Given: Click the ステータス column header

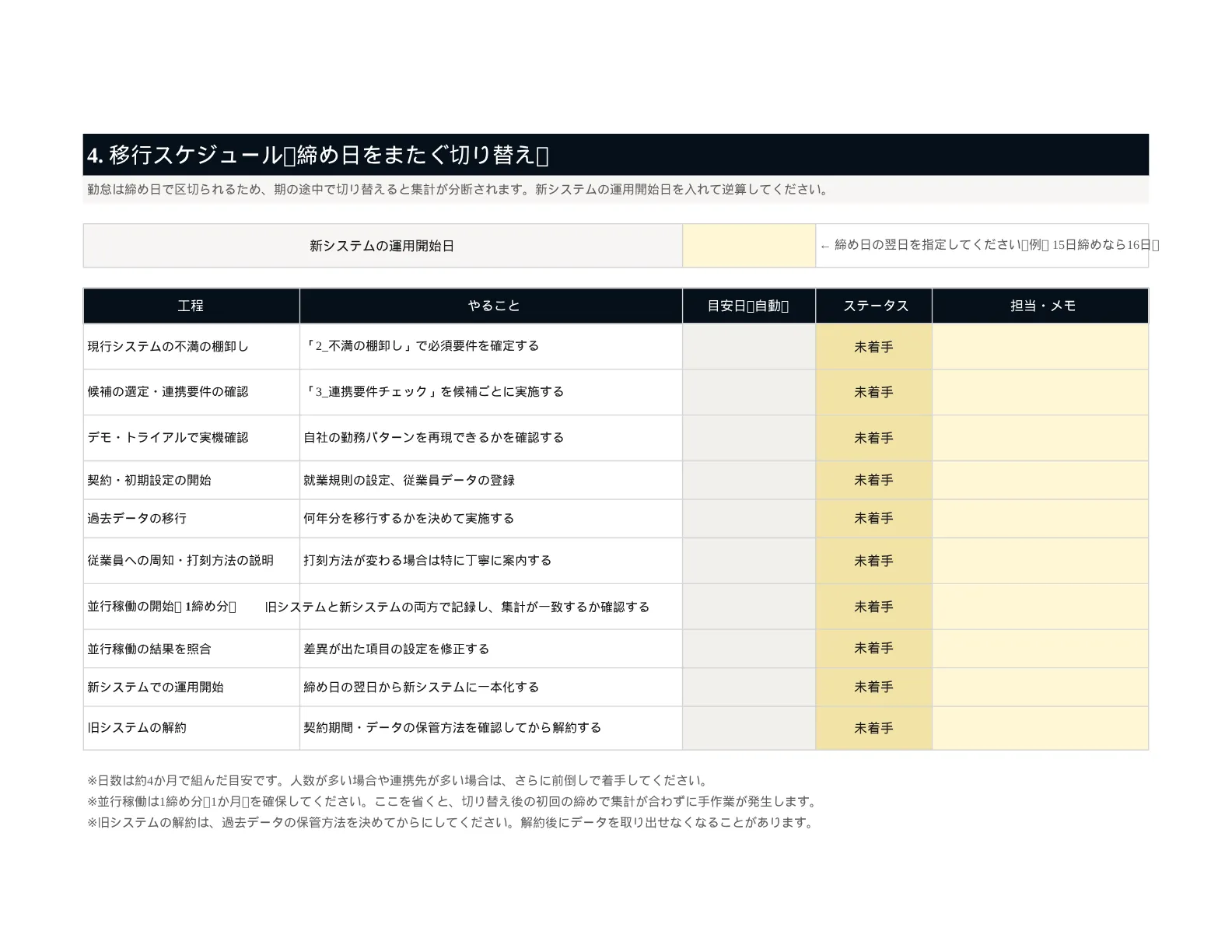Looking at the screenshot, I should [x=874, y=306].
